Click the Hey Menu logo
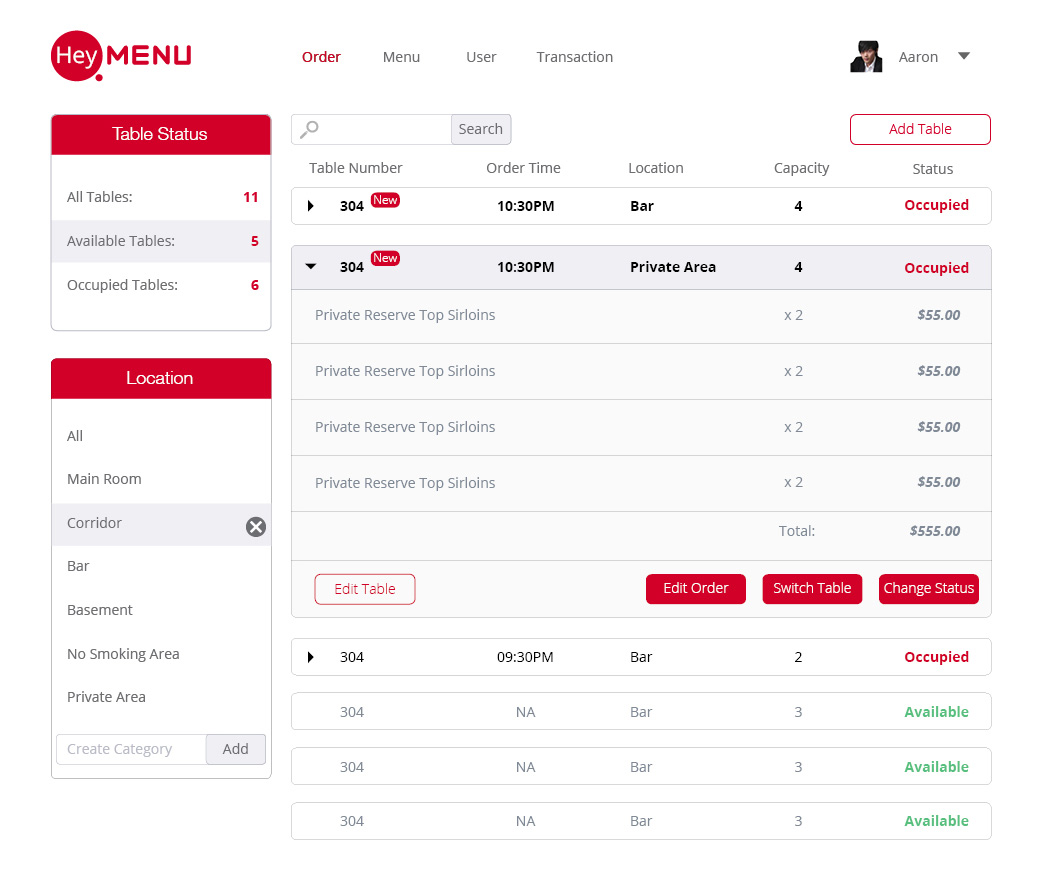This screenshot has width=1042, height=882. point(120,55)
